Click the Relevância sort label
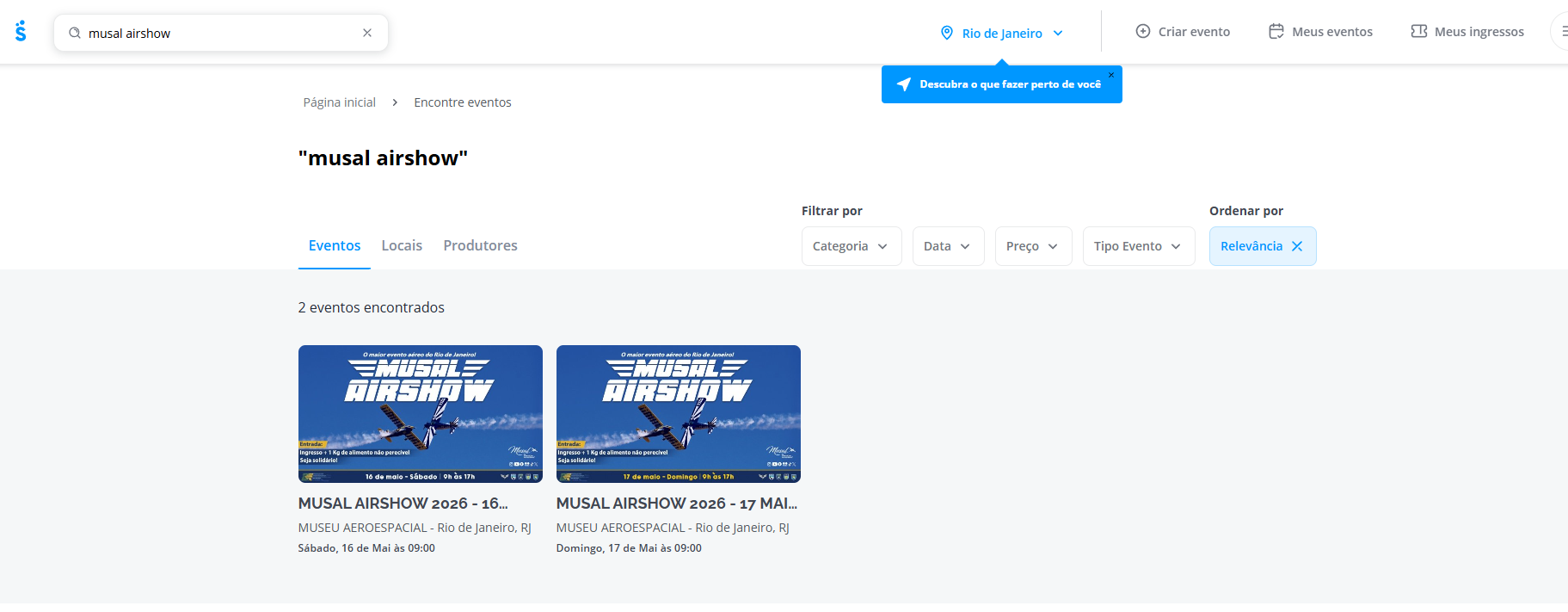Viewport: 1568px width, 612px height. [1251, 246]
